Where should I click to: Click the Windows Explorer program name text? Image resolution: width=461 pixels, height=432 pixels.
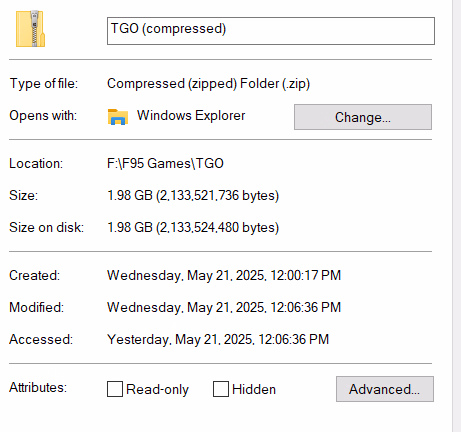point(191,116)
